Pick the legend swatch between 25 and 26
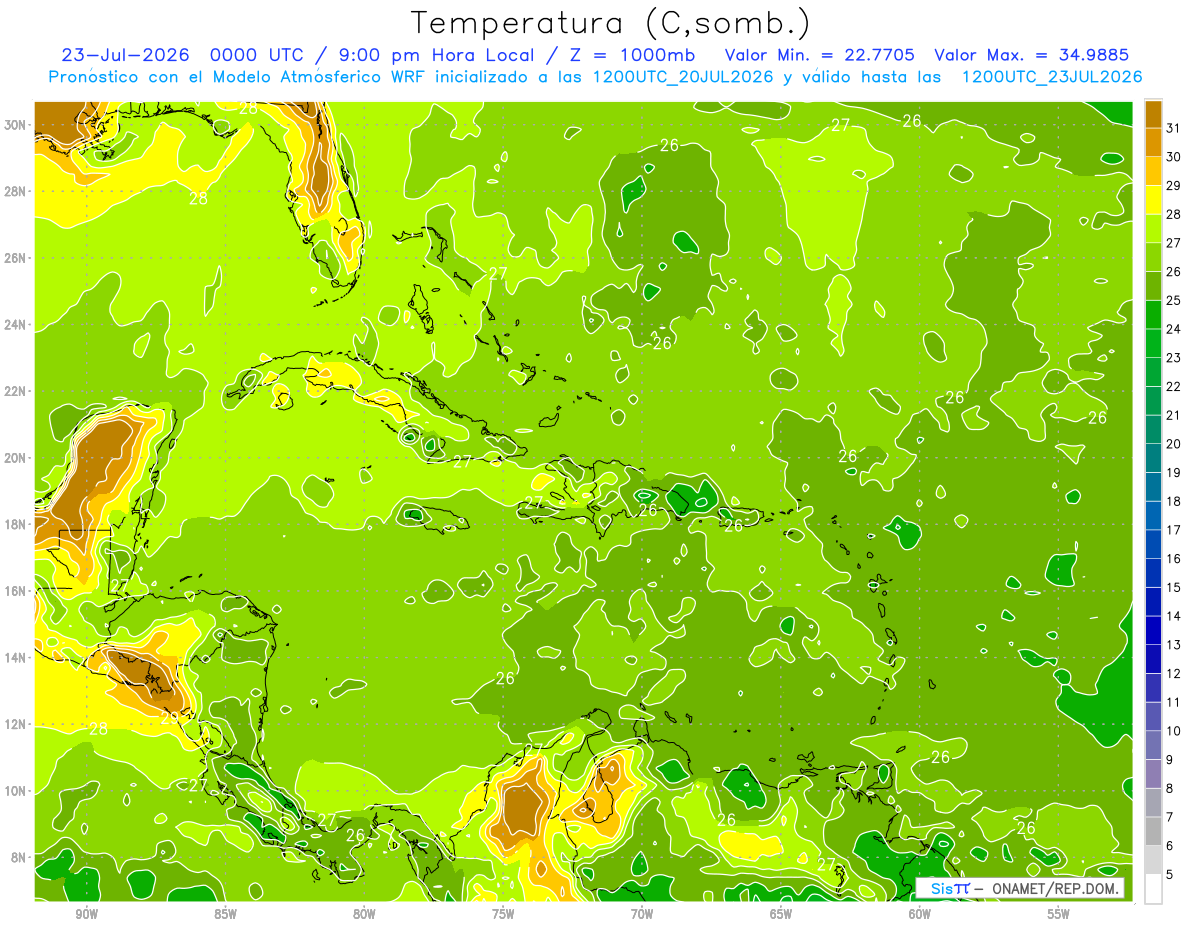This screenshot has height=927, width=1200. pos(1153,286)
